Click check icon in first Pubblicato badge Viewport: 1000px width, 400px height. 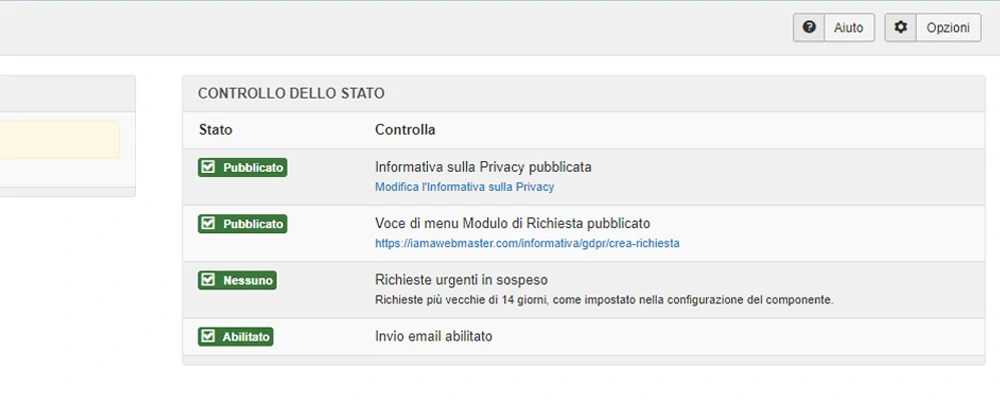[x=209, y=168]
